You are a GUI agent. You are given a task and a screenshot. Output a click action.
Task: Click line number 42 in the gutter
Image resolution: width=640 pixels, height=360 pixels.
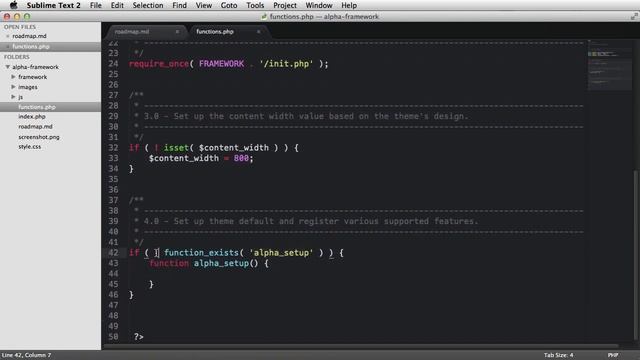113,253
